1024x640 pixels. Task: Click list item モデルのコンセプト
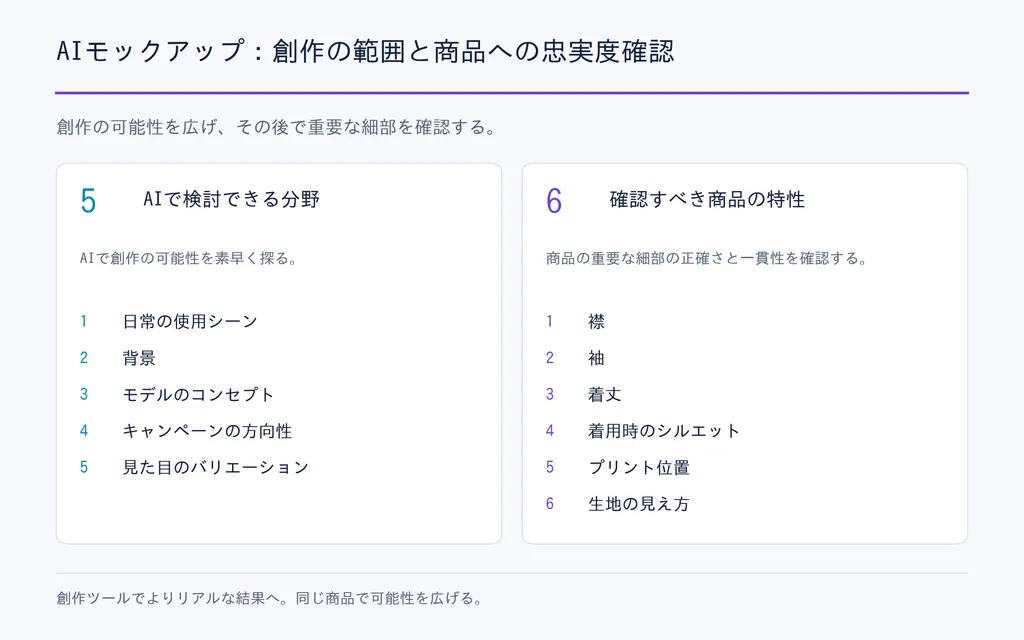199,394
